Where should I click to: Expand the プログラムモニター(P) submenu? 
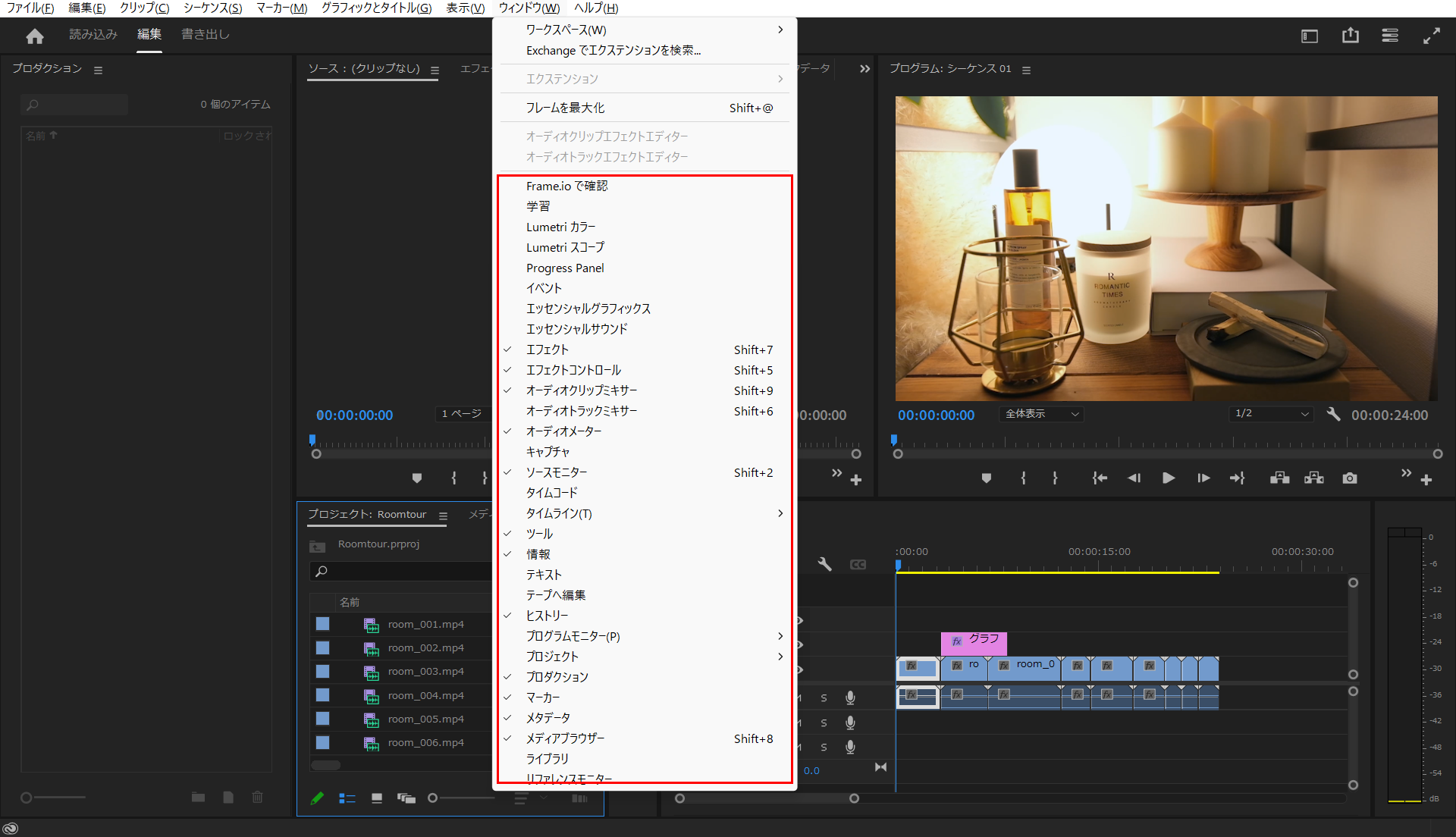point(645,636)
